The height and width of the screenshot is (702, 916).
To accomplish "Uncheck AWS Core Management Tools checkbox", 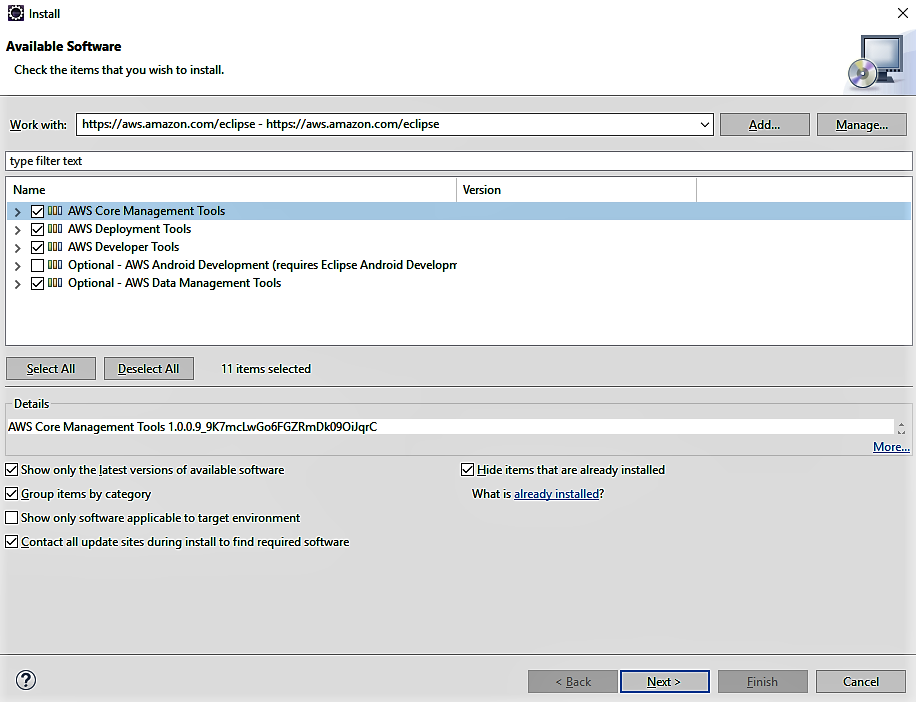I will point(37,211).
